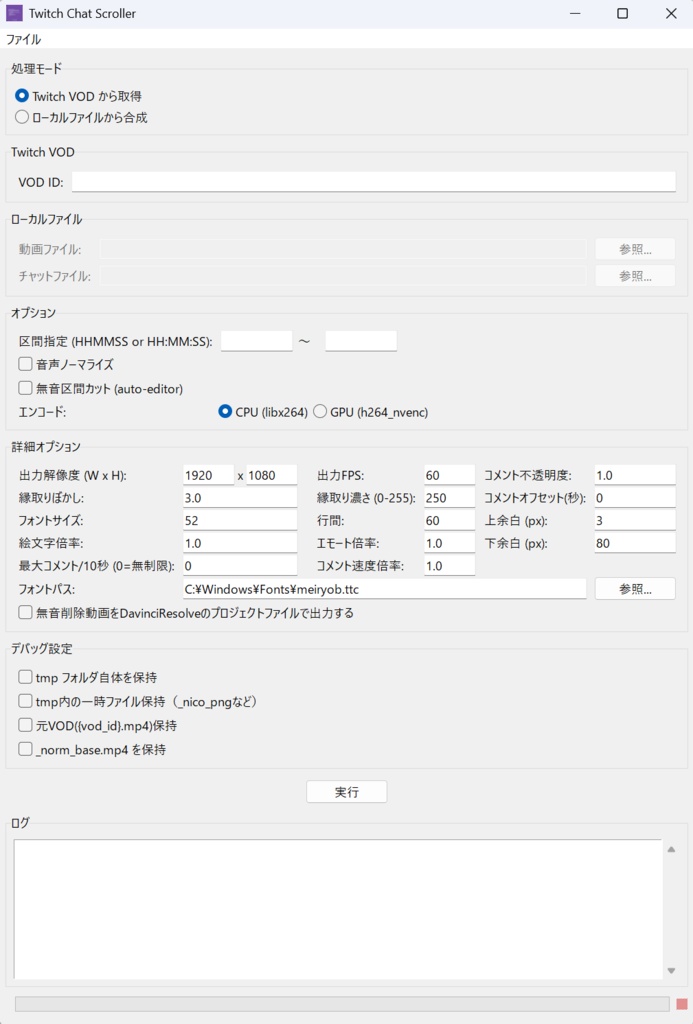Click the log scrollbar down arrow
The height and width of the screenshot is (1024, 693).
(x=671, y=970)
